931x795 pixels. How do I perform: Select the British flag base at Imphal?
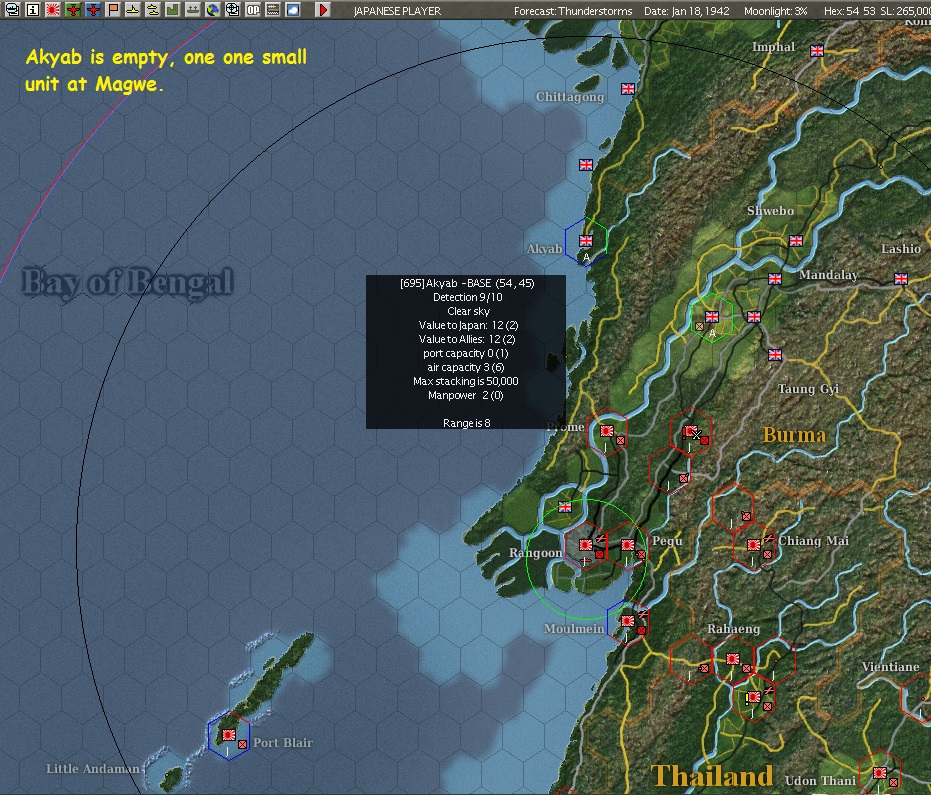[817, 51]
